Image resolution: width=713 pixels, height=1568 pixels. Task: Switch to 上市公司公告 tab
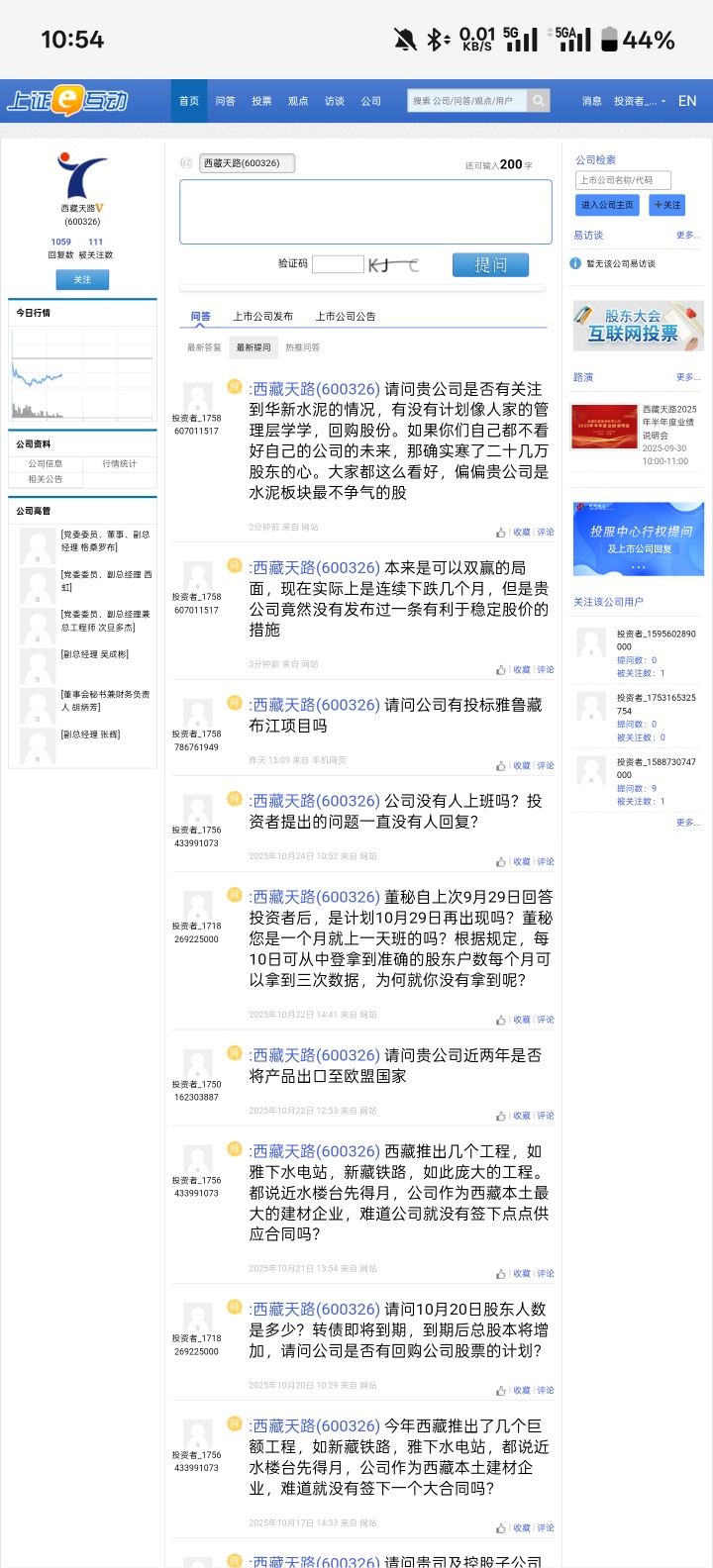[346, 317]
